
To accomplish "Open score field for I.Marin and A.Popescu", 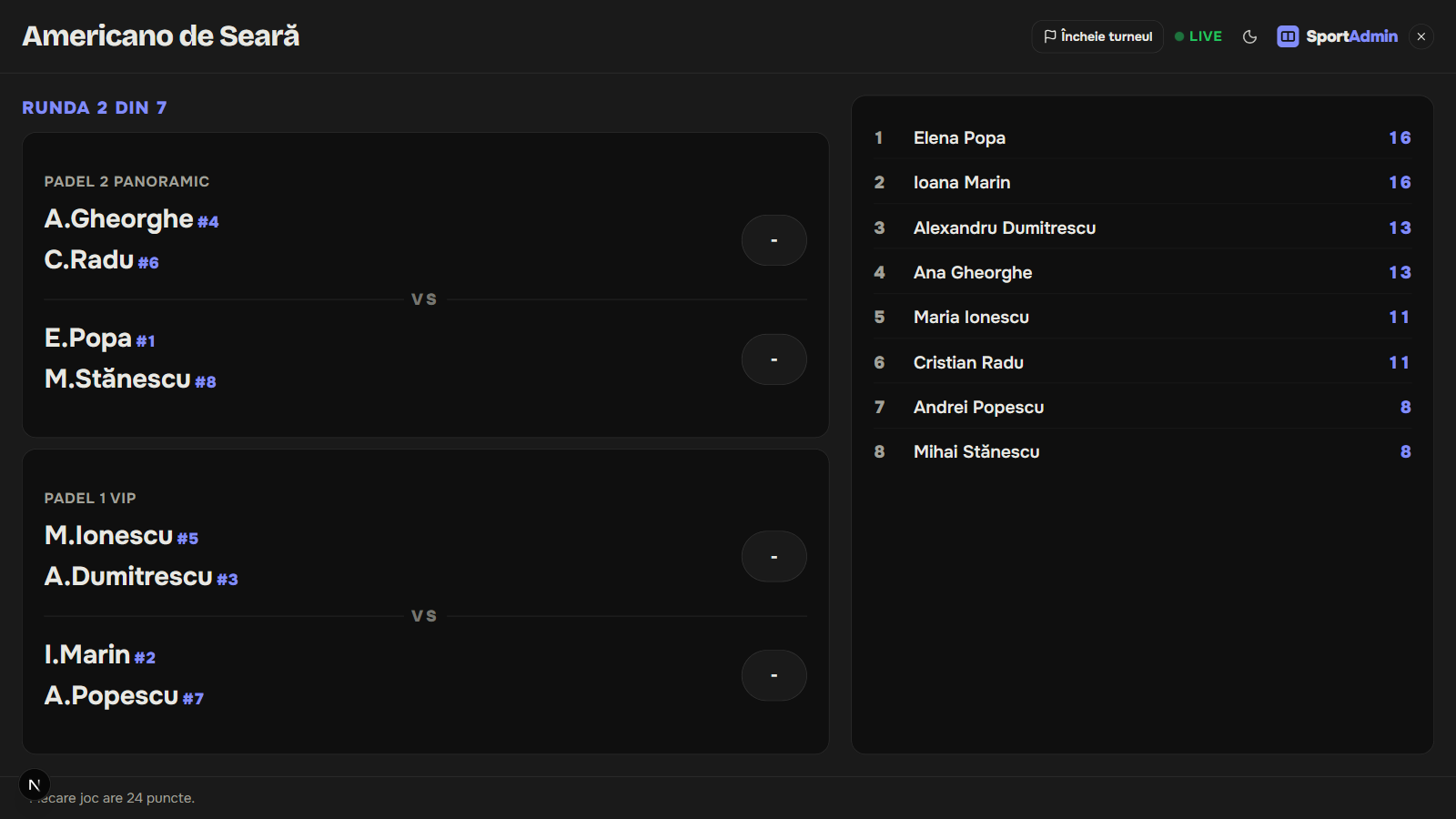I will click(773, 675).
